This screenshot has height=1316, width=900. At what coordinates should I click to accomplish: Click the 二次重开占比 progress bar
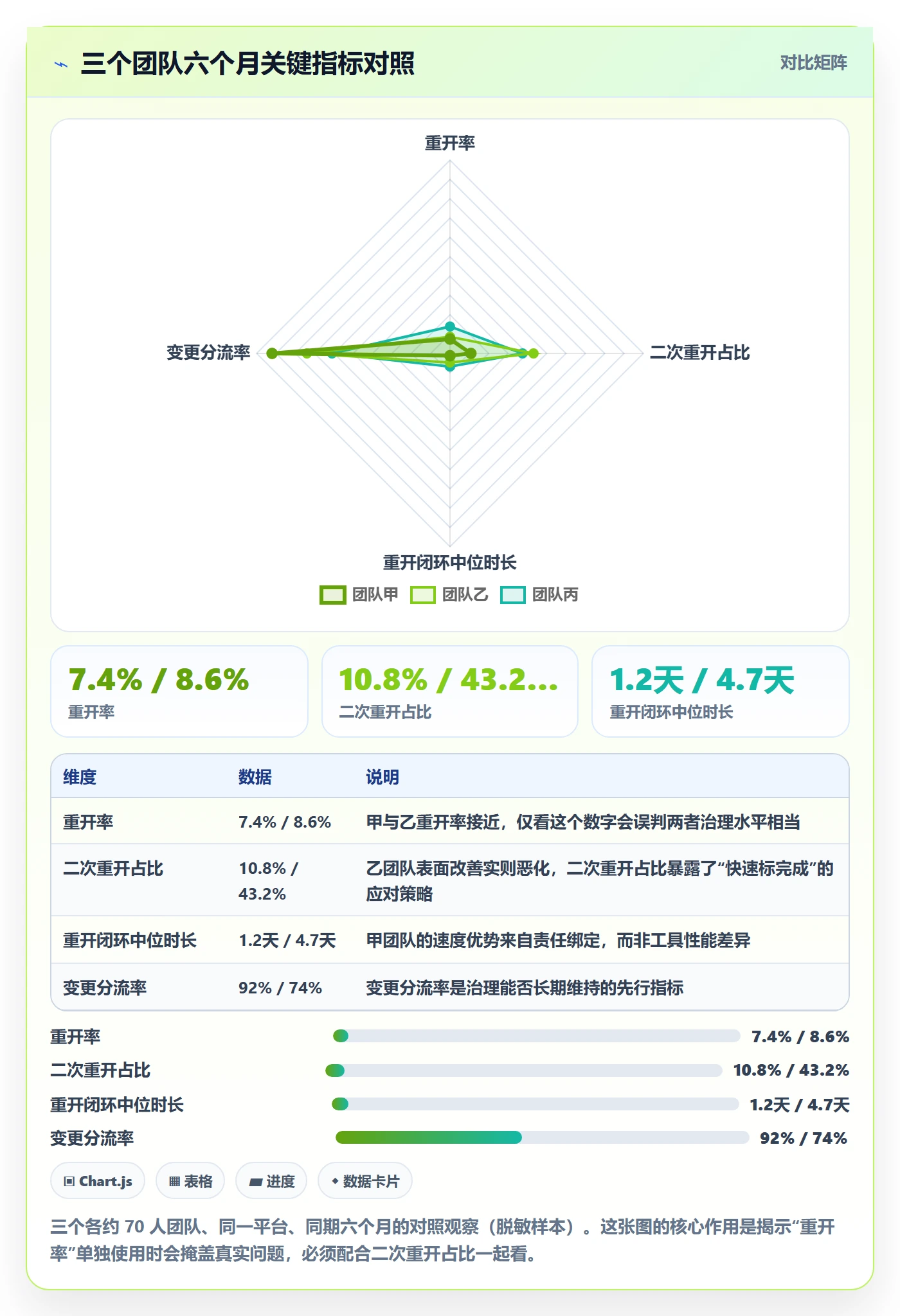coord(524,1070)
